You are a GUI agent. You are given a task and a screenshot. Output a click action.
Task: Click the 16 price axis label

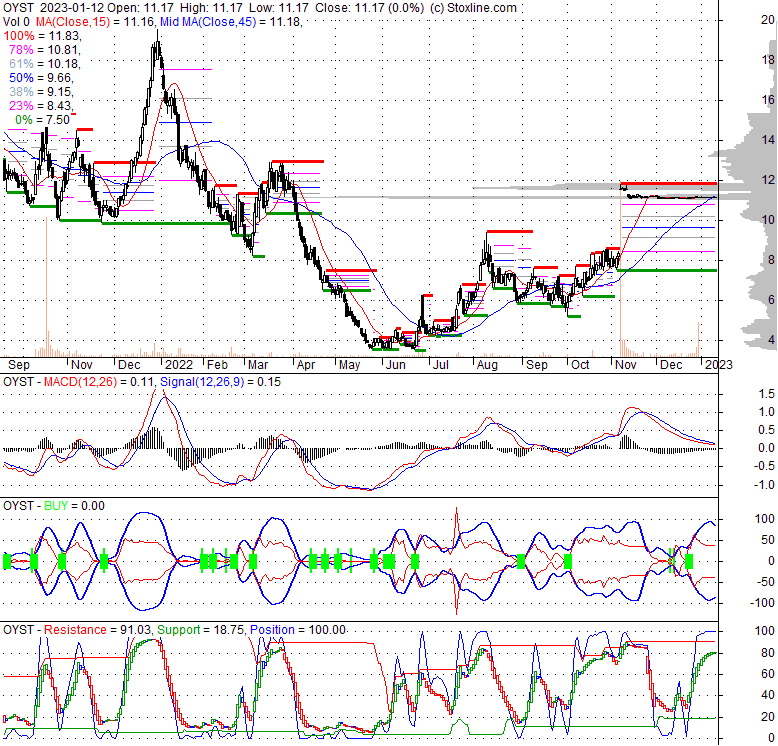pyautogui.click(x=768, y=100)
